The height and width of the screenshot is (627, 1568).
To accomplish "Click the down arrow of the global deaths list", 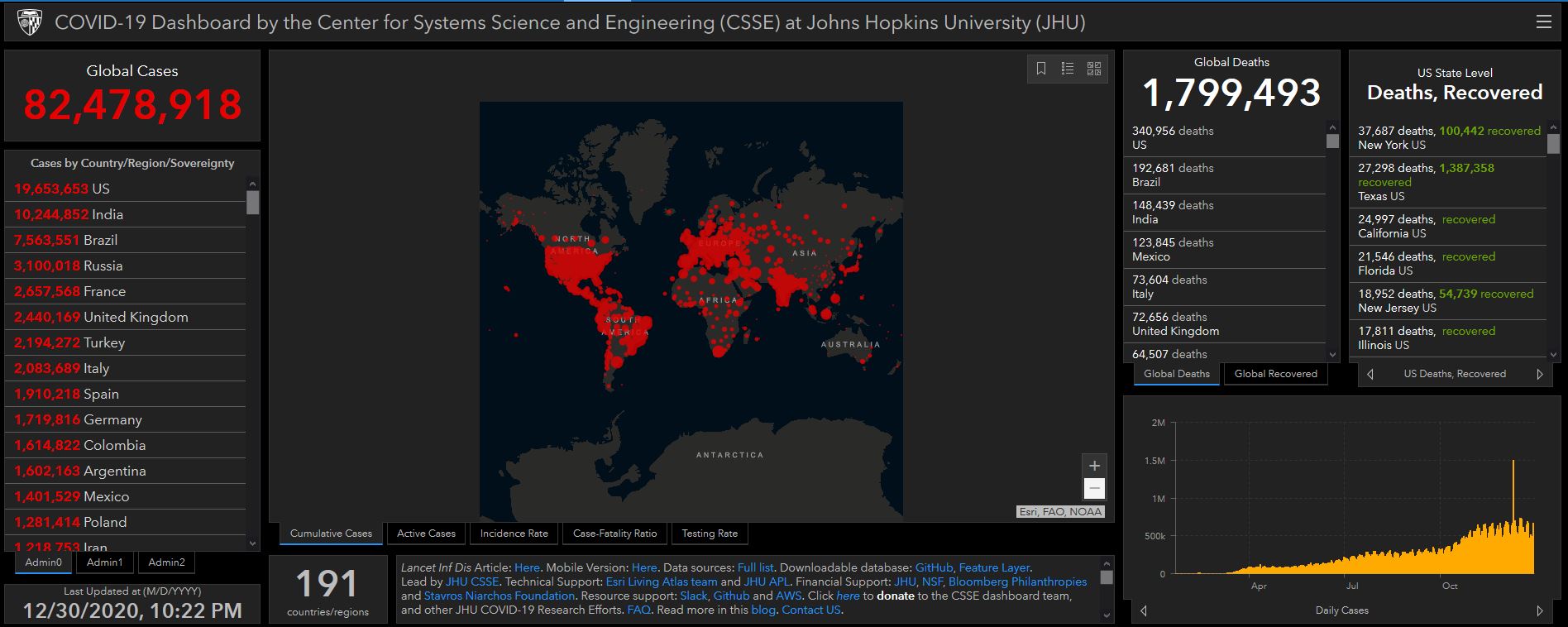I will [x=1332, y=355].
